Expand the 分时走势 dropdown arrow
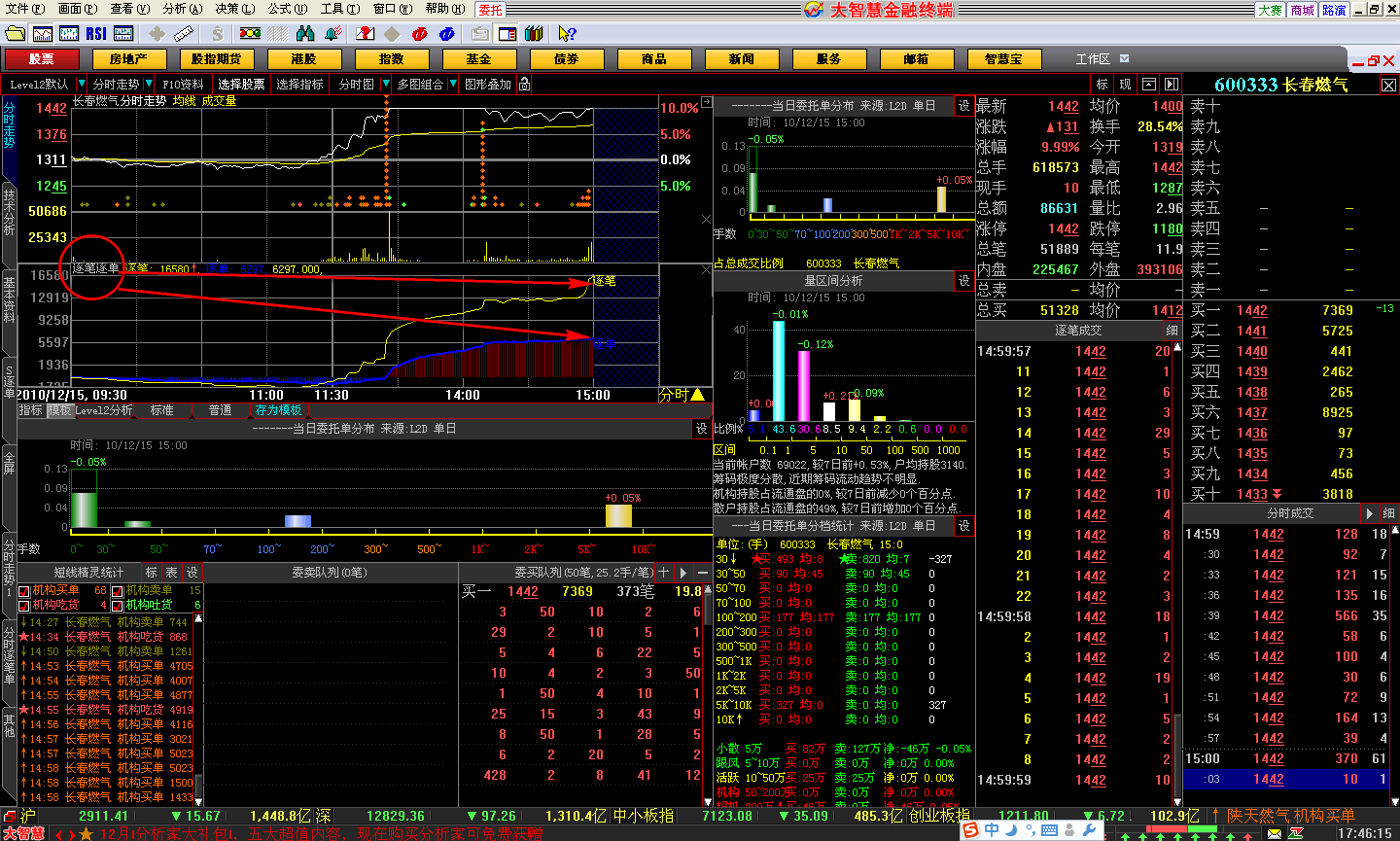The height and width of the screenshot is (841, 1400). coord(149,85)
